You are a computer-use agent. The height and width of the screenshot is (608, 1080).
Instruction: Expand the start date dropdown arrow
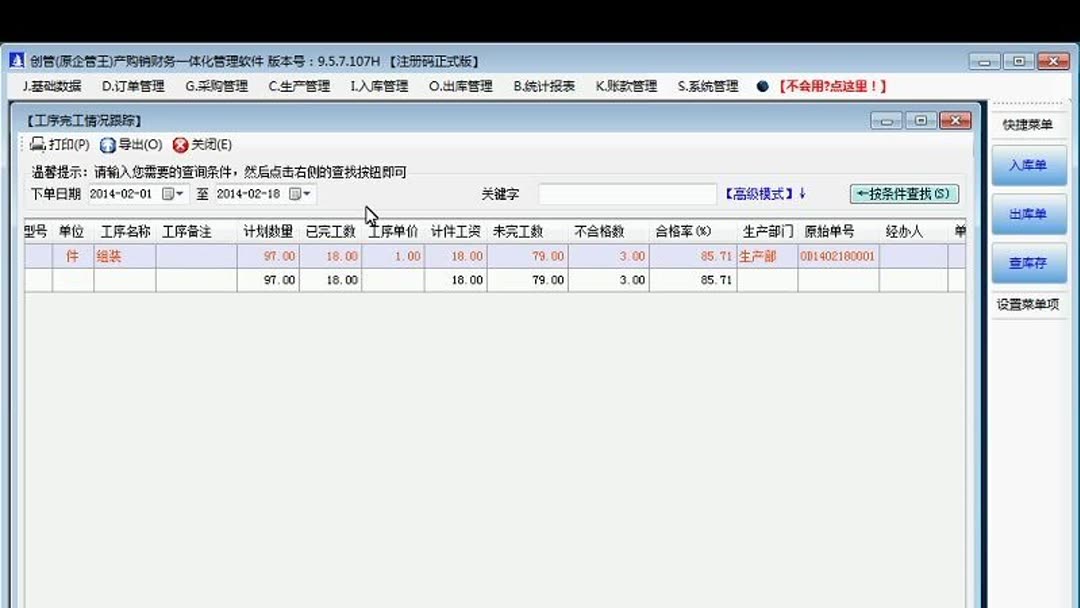[180, 194]
